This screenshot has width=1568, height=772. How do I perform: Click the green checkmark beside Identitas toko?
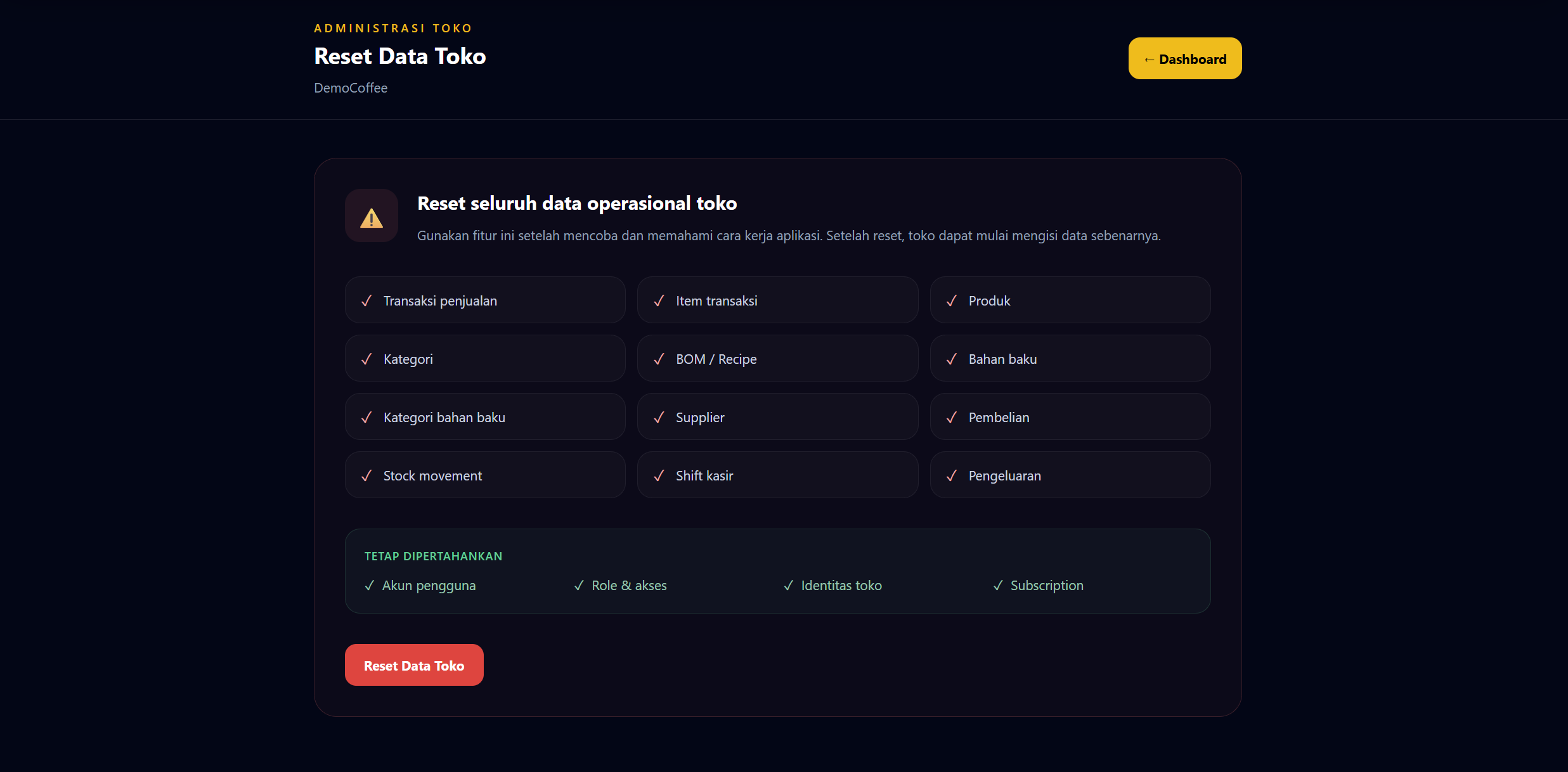tap(789, 585)
